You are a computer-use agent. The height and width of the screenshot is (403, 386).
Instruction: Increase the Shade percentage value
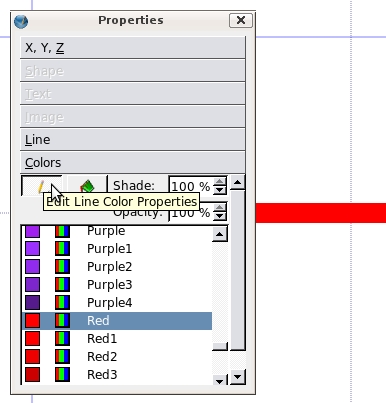[219, 181]
